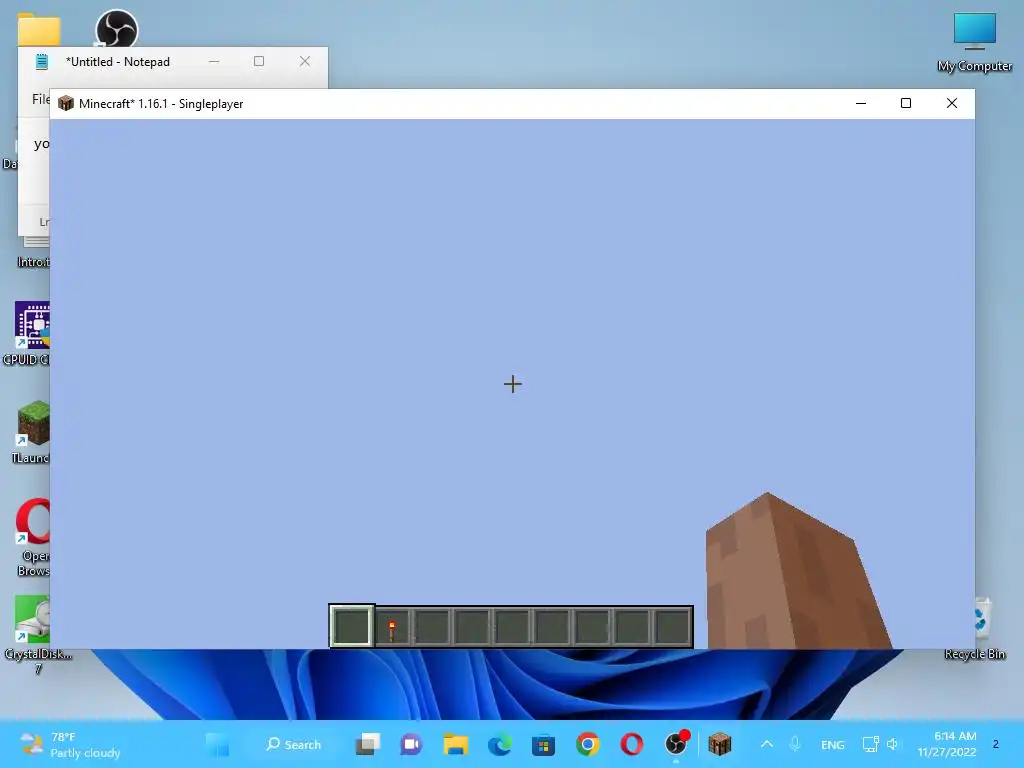Image resolution: width=1024 pixels, height=768 pixels.
Task: Minimize the Notepad window
Action: [214, 61]
